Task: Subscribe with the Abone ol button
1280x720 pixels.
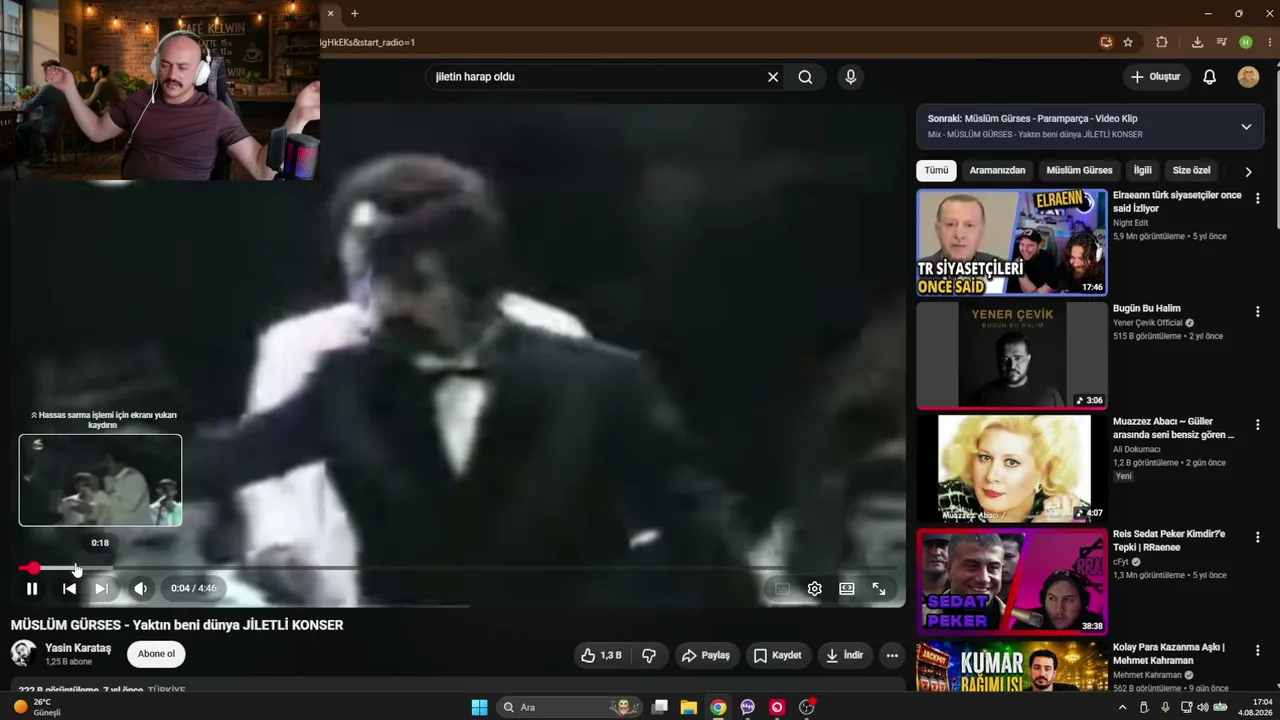Action: pyautogui.click(x=156, y=654)
